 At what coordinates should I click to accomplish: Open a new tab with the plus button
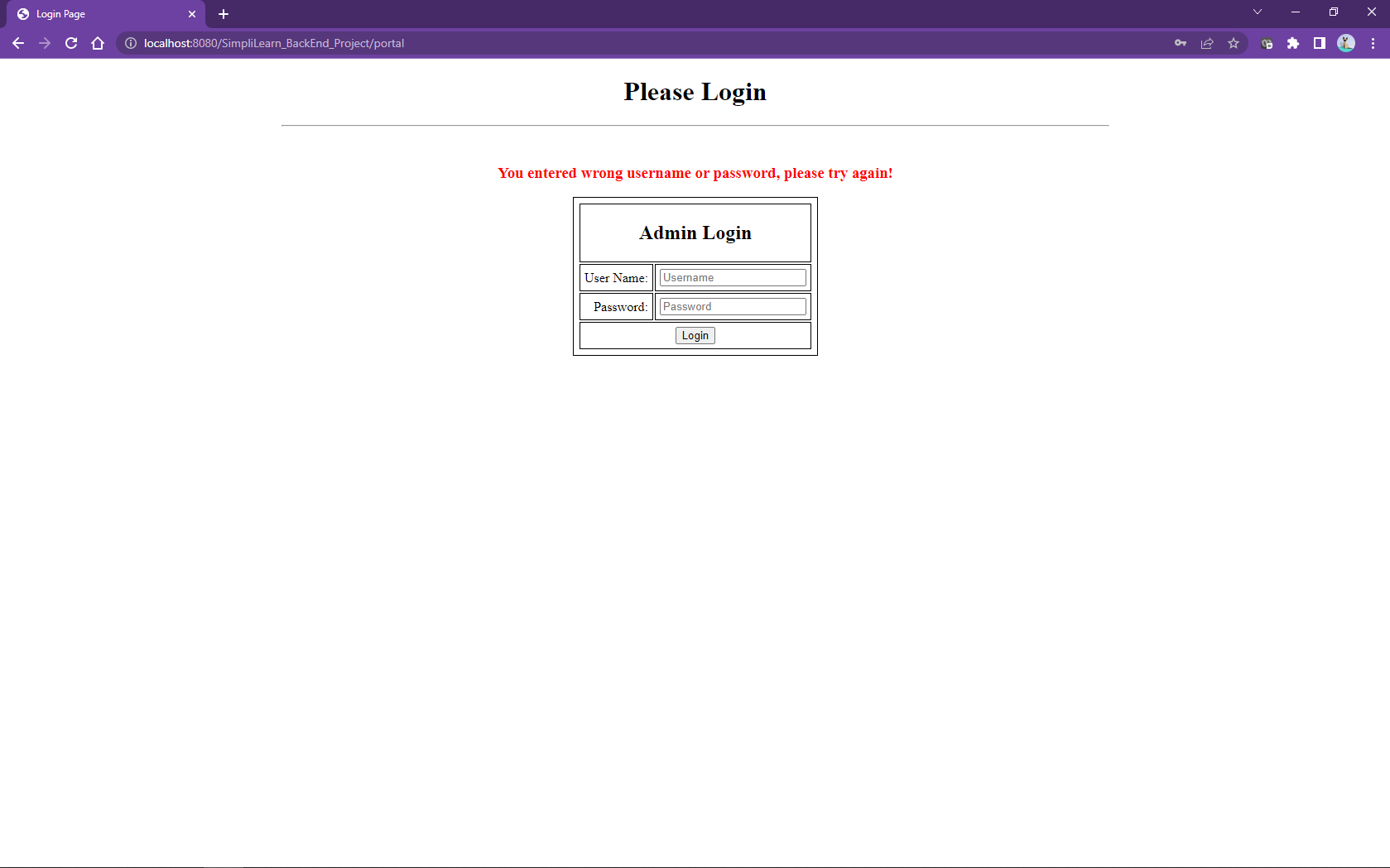[x=223, y=14]
